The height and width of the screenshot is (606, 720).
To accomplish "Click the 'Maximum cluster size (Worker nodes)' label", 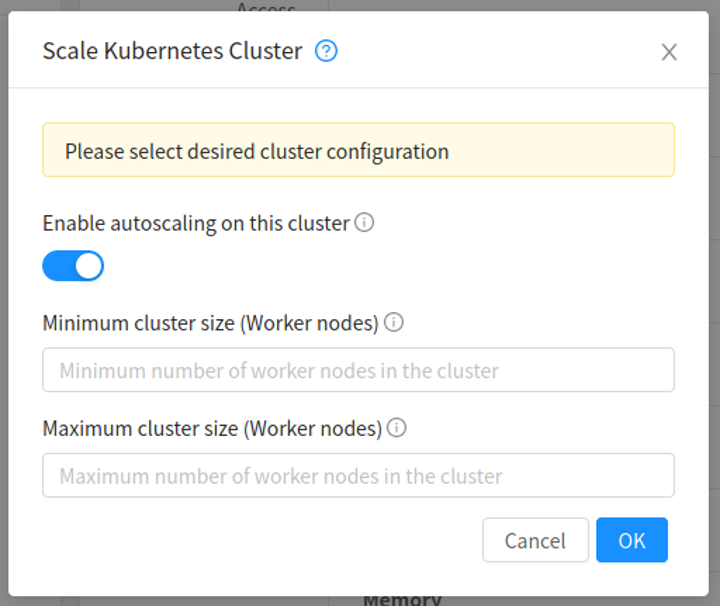I will pos(212,429).
